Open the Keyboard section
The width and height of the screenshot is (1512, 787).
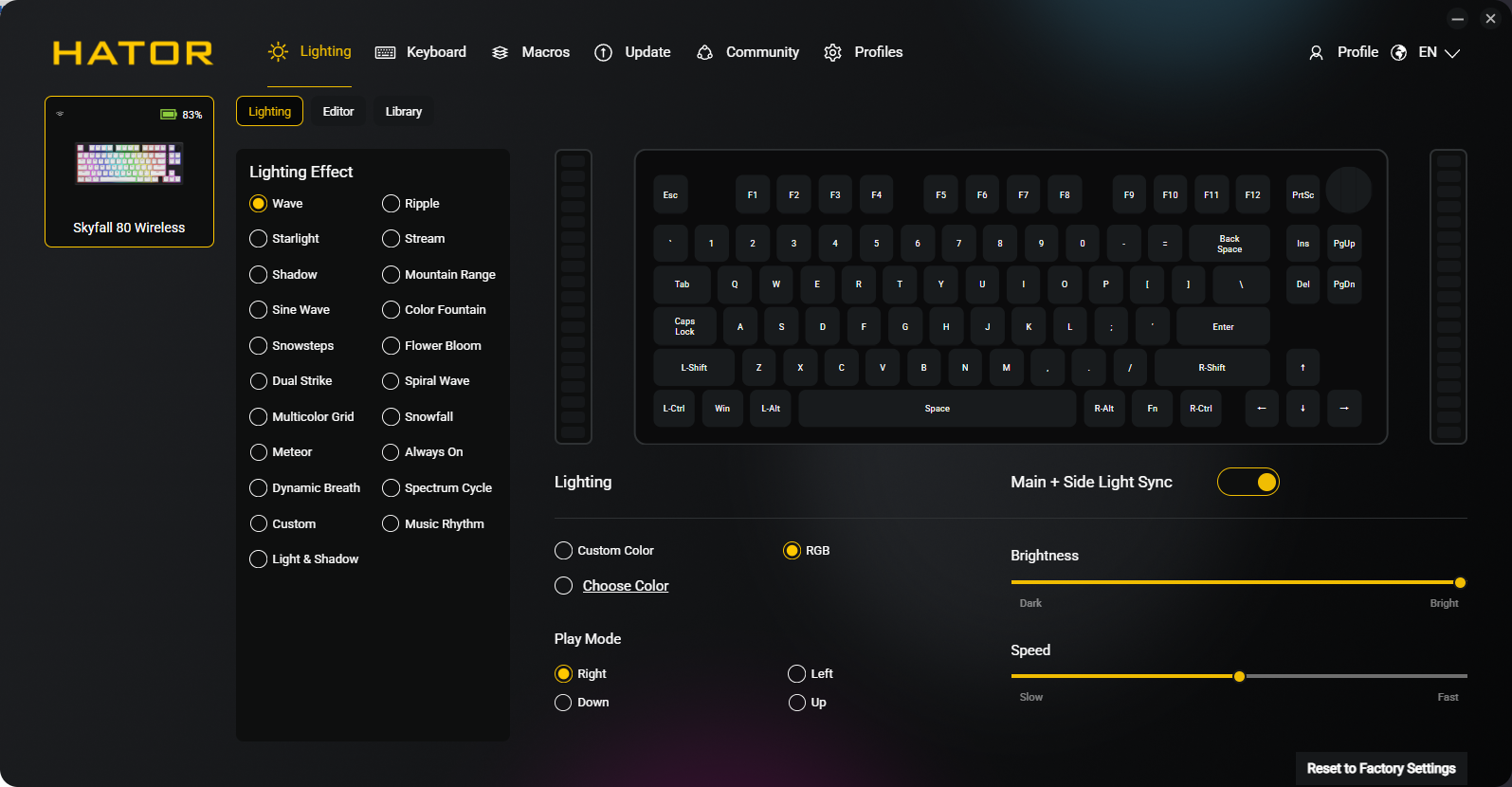pos(421,52)
